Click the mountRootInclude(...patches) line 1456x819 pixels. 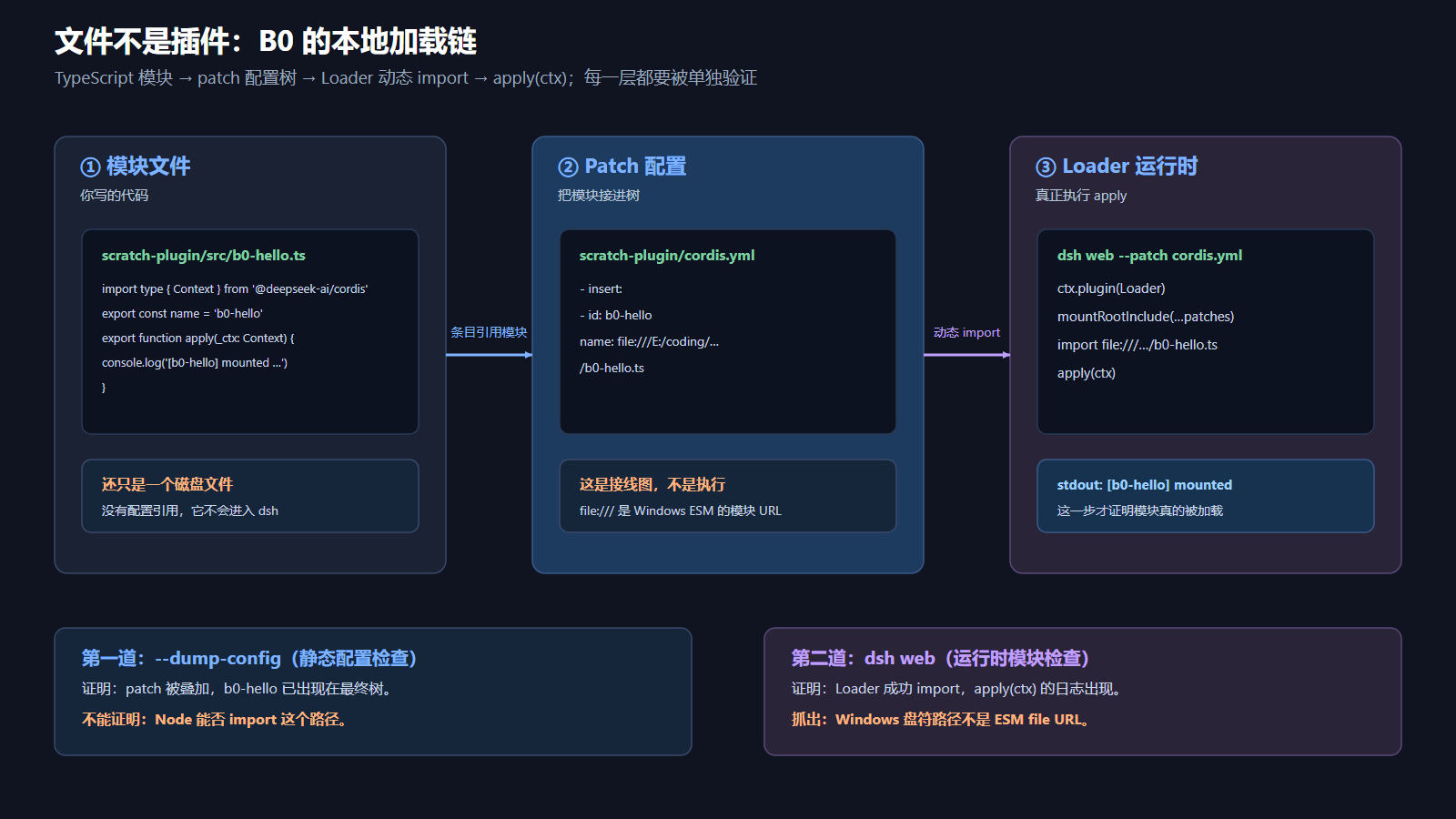[x=1146, y=317]
